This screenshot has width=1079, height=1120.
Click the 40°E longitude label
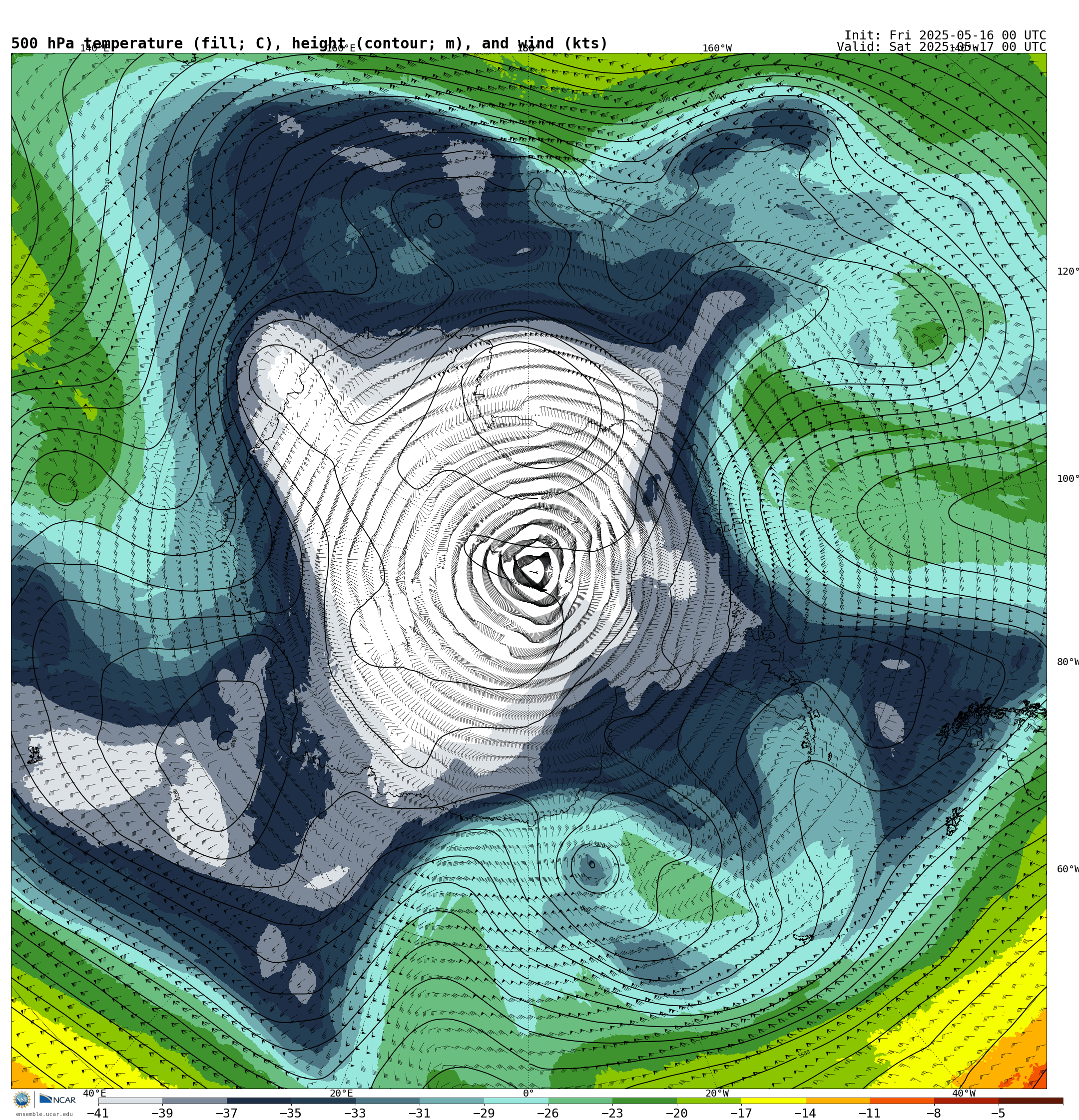pyautogui.click(x=94, y=1093)
